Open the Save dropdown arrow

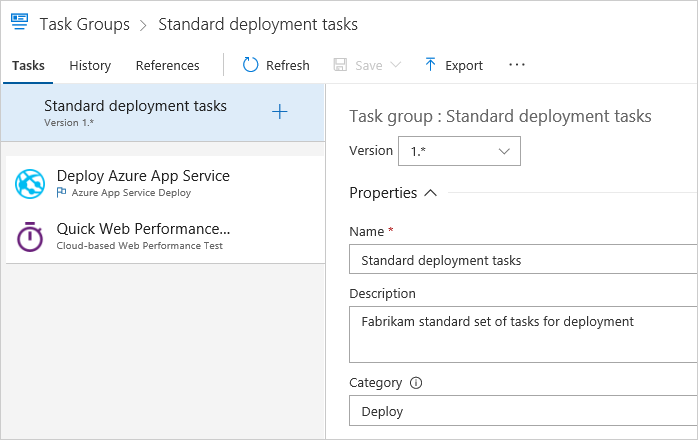coord(396,65)
